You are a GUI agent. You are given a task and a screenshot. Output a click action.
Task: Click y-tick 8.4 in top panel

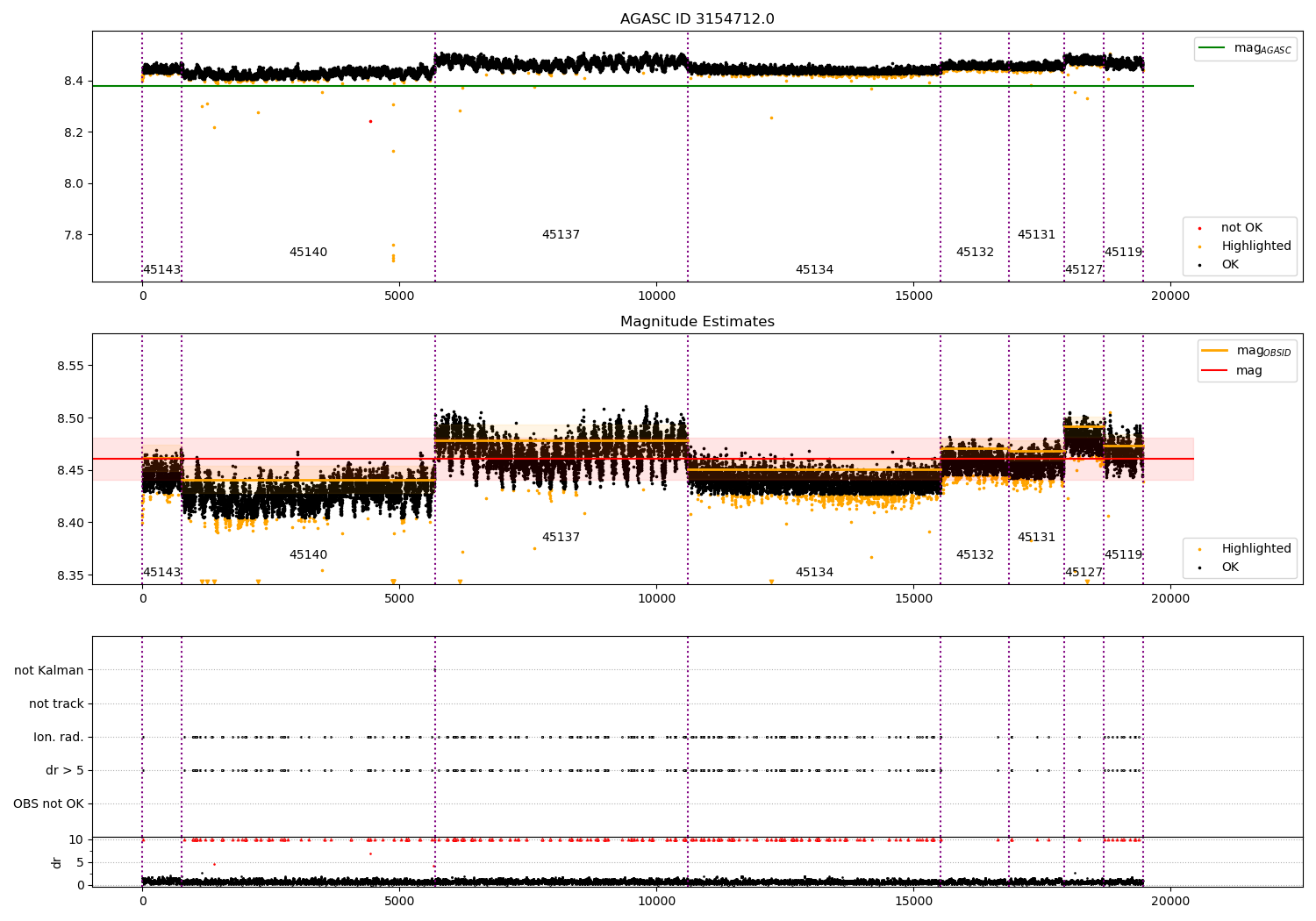click(73, 82)
